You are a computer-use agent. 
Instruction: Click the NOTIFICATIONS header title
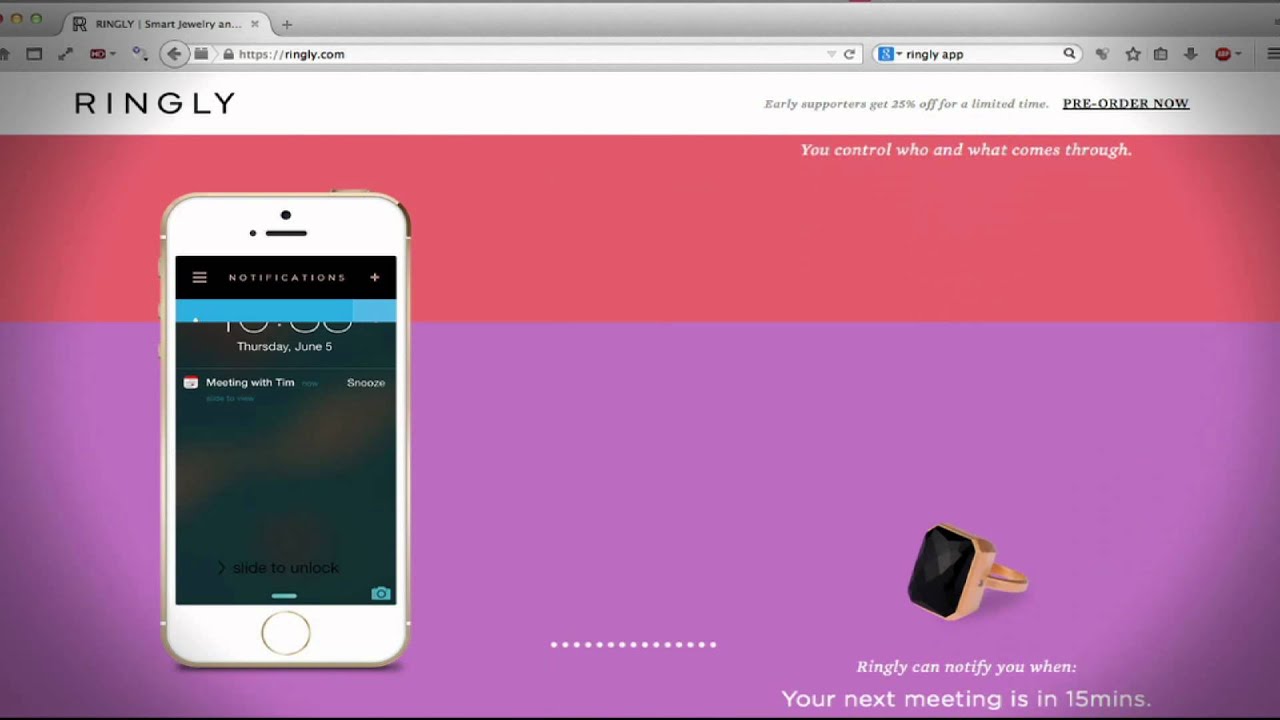point(287,277)
